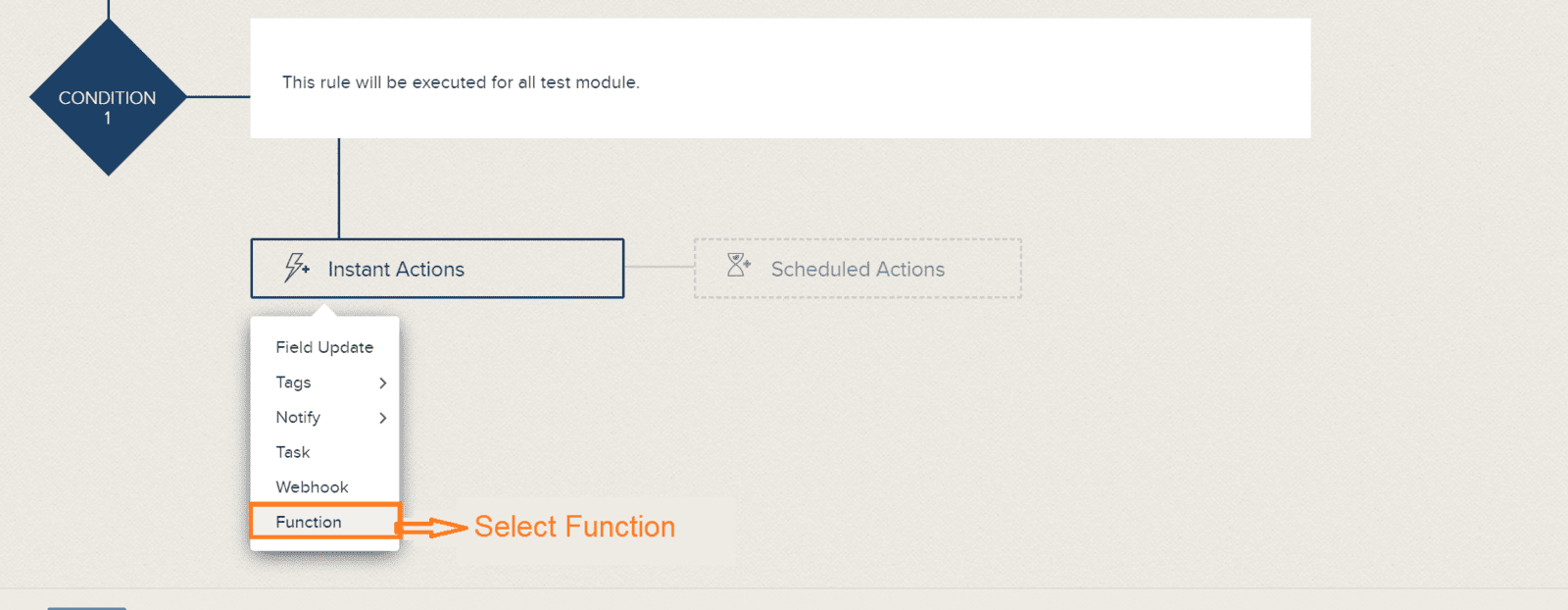Click the partially visible bottom-left button
The height and width of the screenshot is (610, 1568).
coord(87,608)
